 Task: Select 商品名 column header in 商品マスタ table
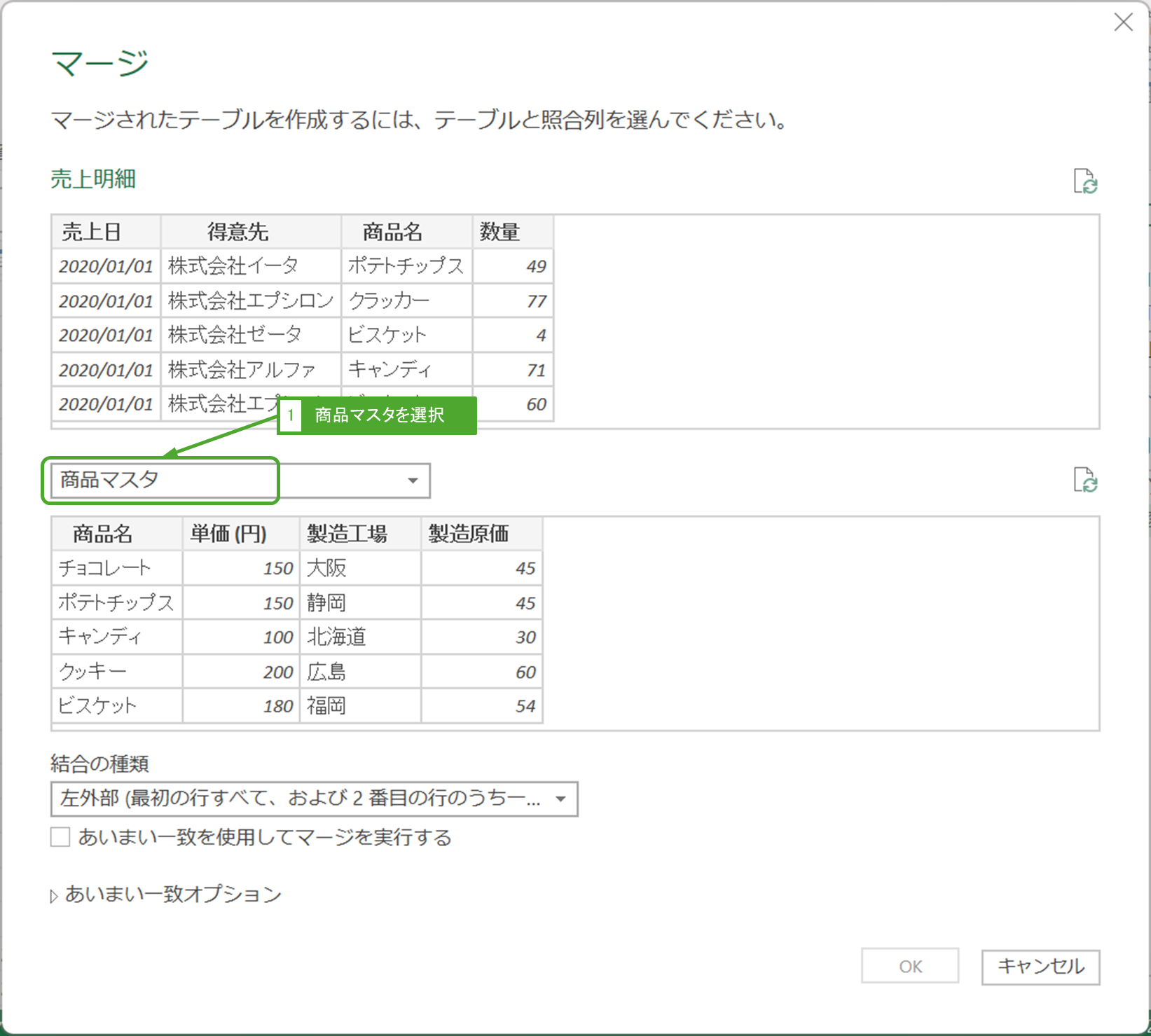point(103,534)
